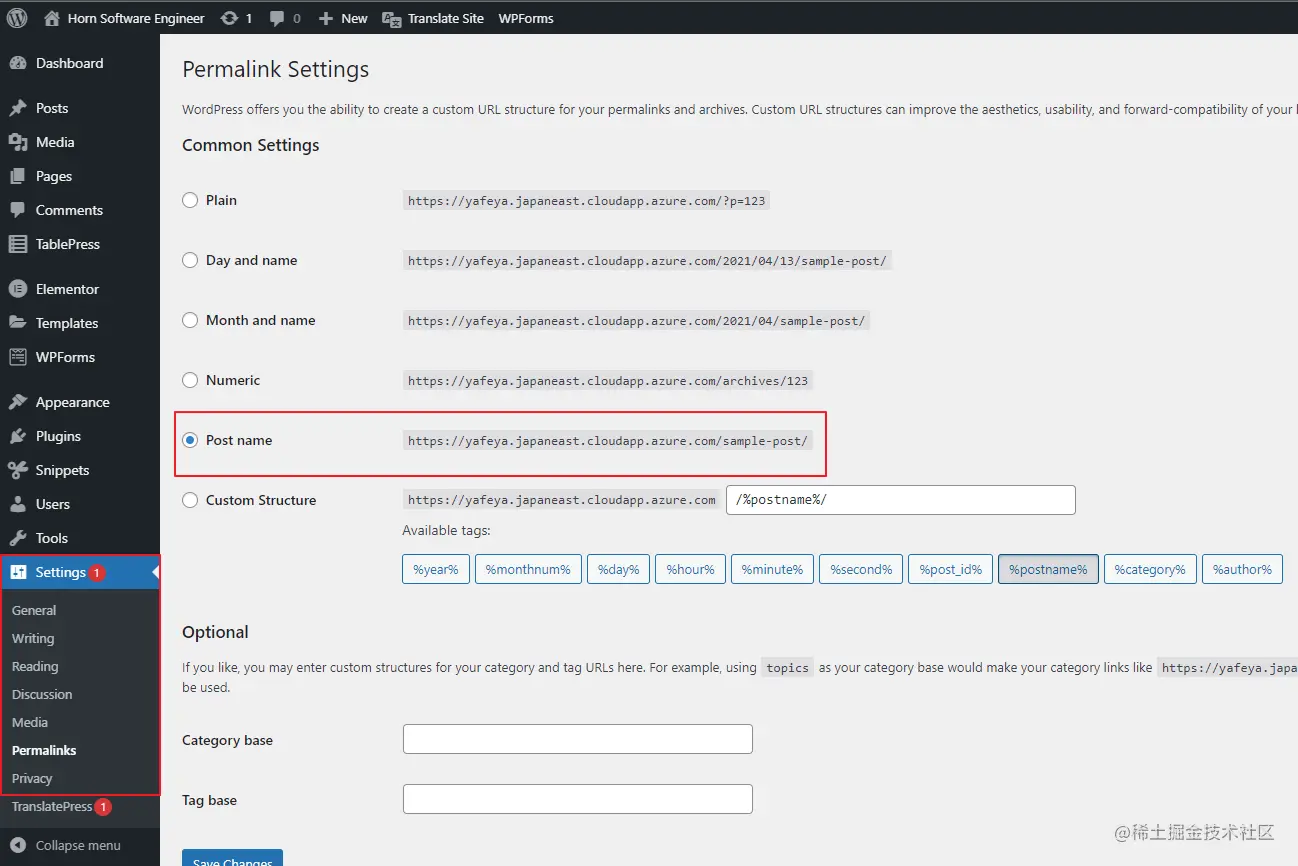Insert the %monthnum% tag

pos(528,569)
